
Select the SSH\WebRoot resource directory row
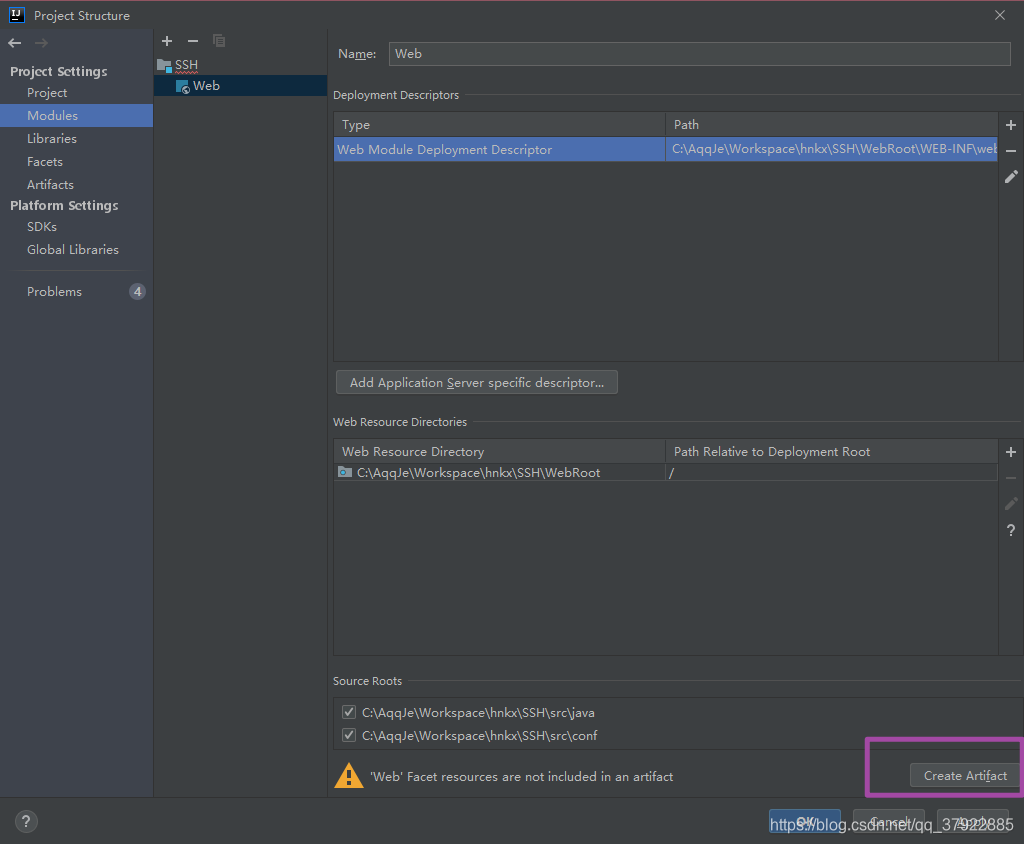tap(665, 472)
